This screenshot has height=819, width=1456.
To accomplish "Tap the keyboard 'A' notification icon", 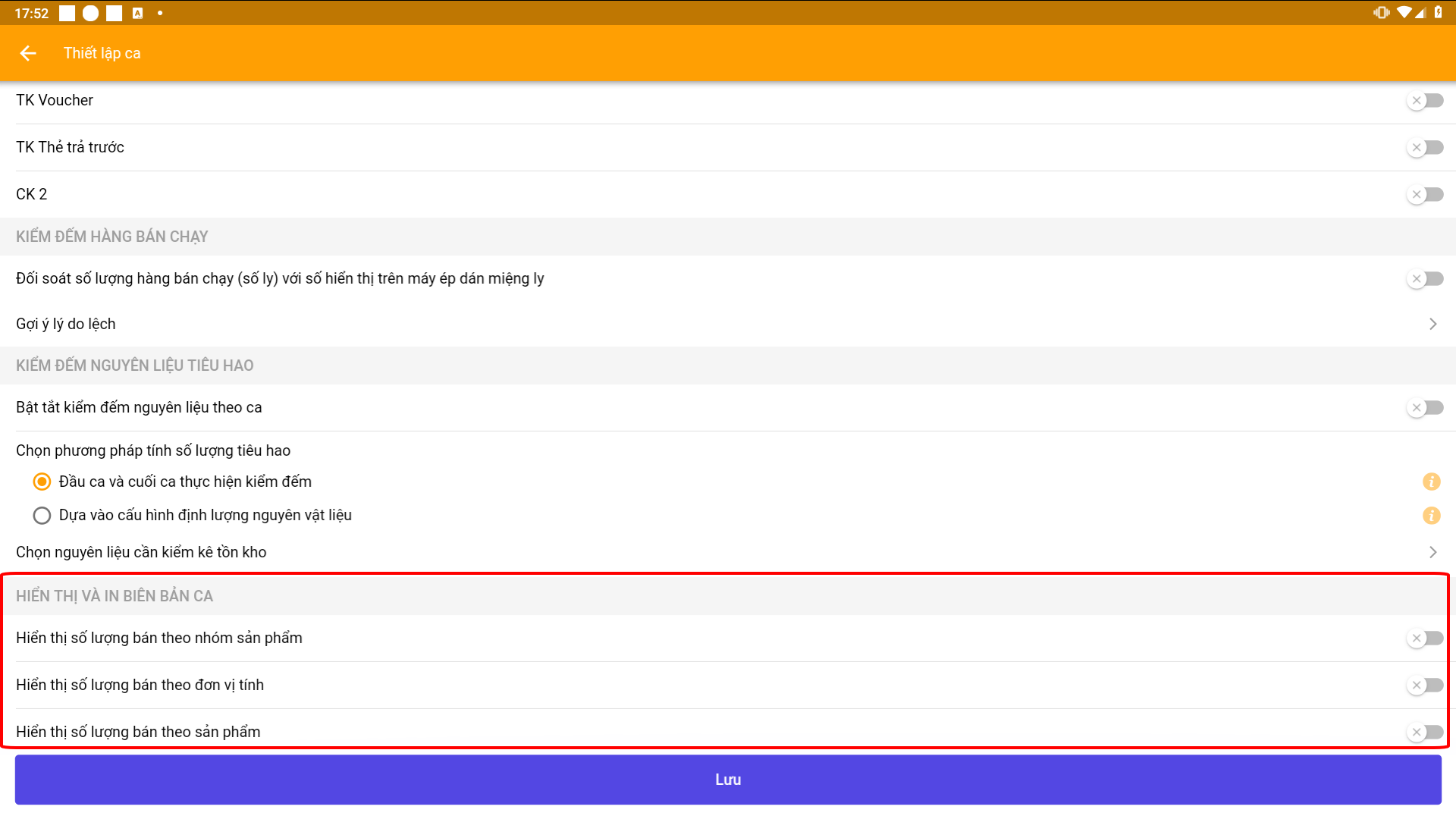I will click(137, 13).
